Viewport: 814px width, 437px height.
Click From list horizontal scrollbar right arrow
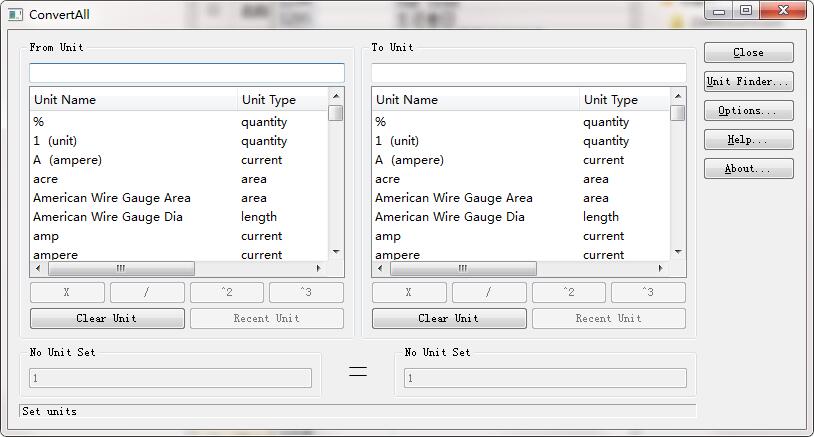pos(318,268)
